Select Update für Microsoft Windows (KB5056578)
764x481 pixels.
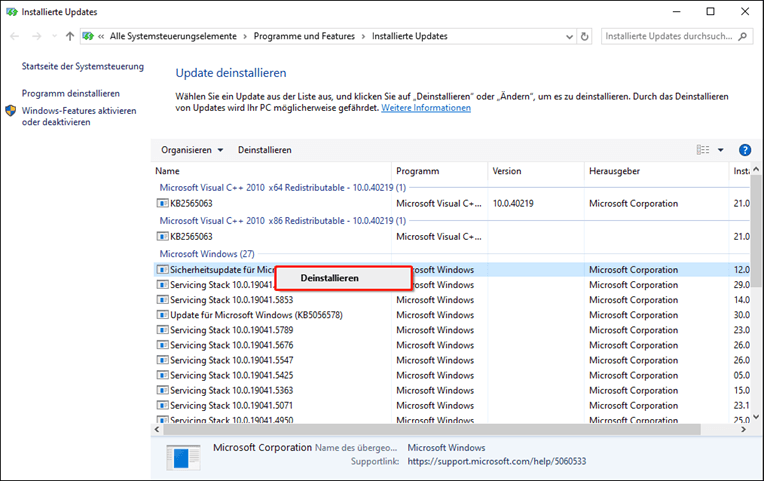(x=256, y=315)
